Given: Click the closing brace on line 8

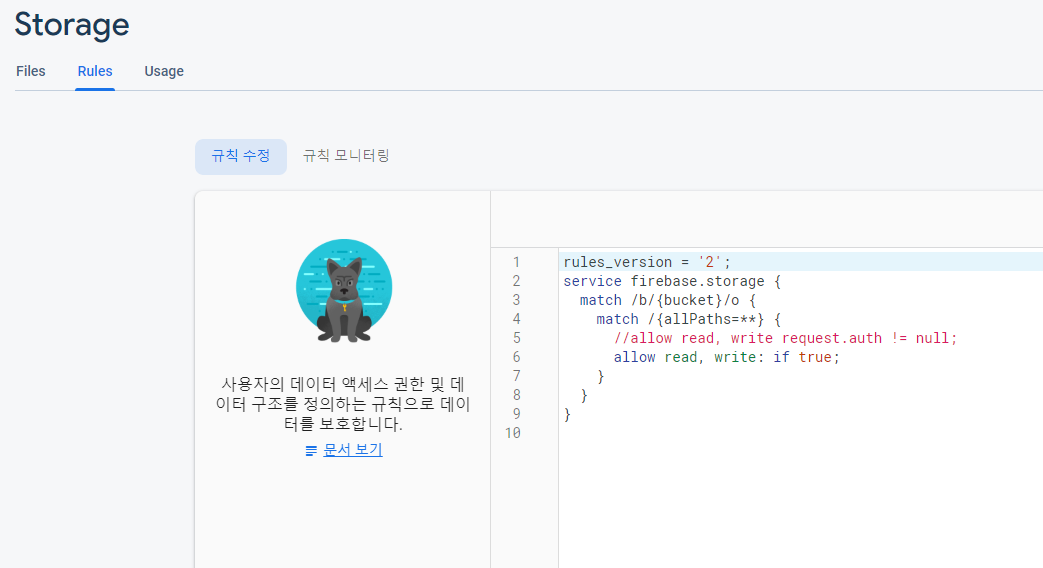Looking at the screenshot, I should tap(584, 395).
